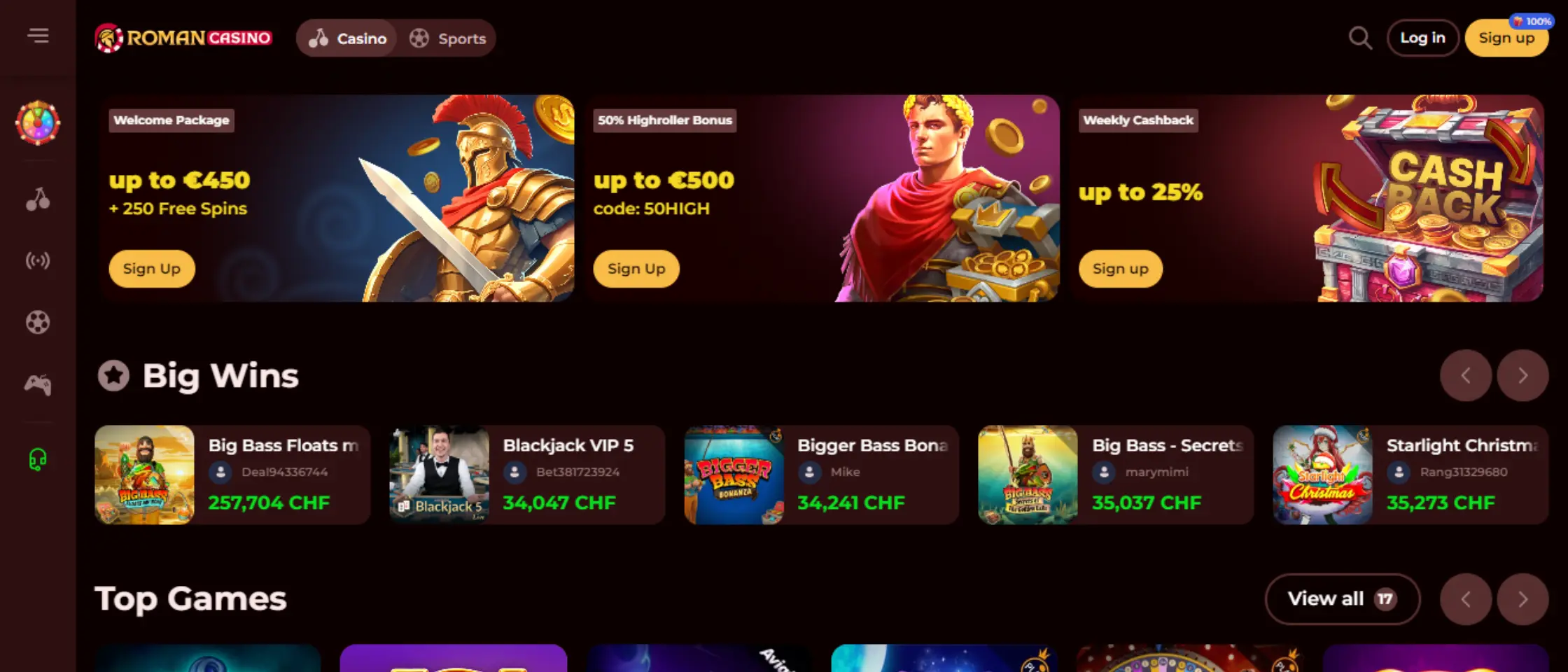Screen dimensions: 1568x672
Task: Open casino cherries icon in sidebar
Action: click(x=38, y=199)
